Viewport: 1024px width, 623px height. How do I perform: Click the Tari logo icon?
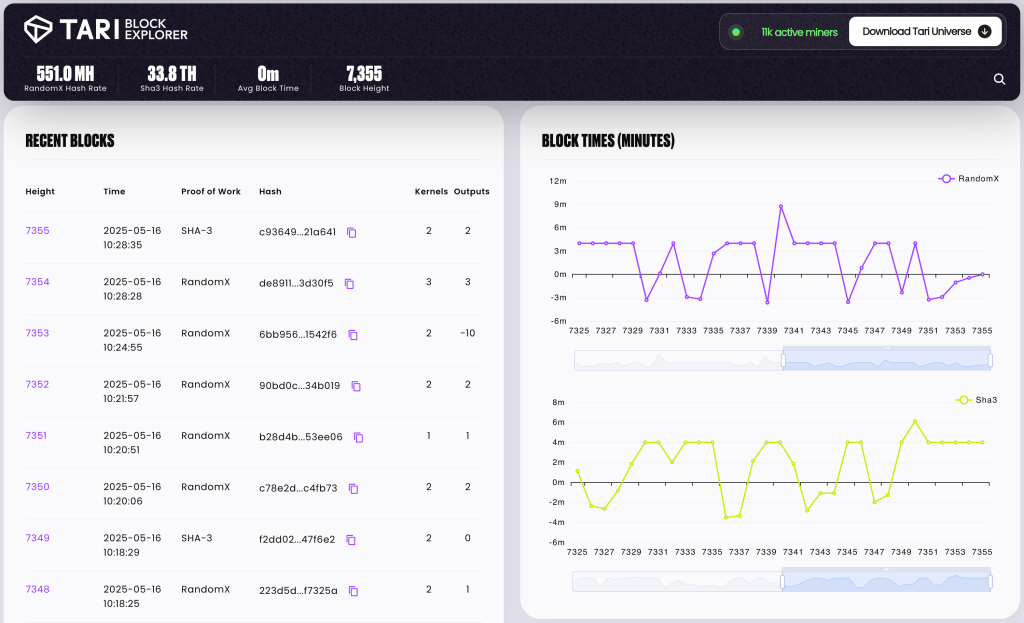39,30
